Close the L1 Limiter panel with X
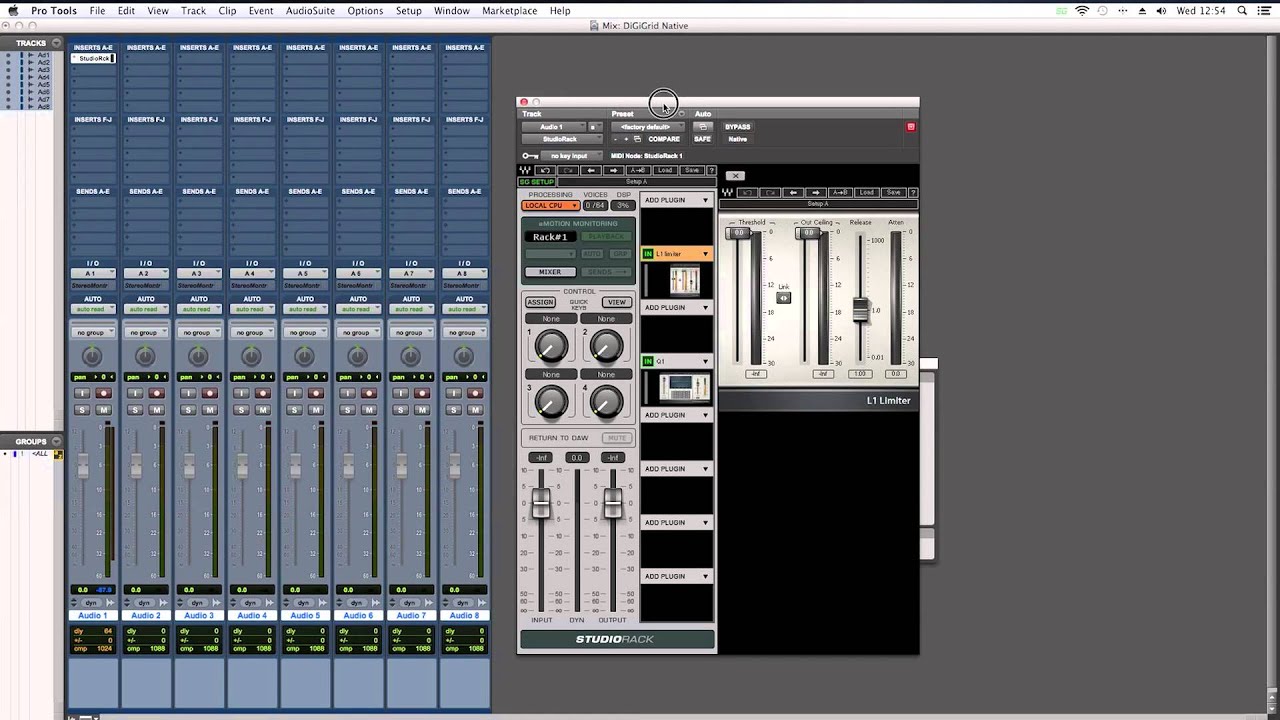The image size is (1280, 720). point(735,176)
